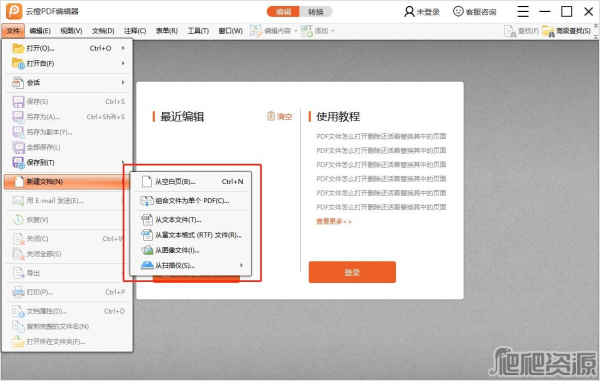Click the 打开(O) folder icon

pyautogui.click(x=18, y=48)
